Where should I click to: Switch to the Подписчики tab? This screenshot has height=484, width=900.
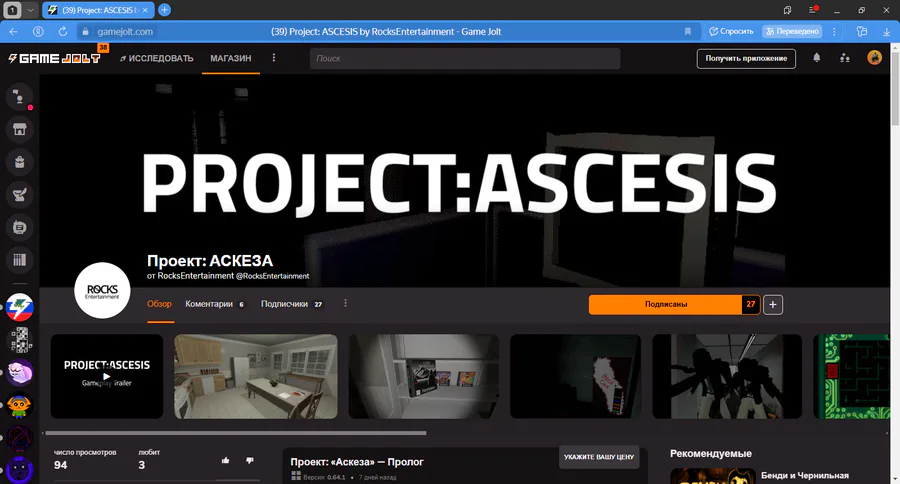tap(292, 304)
